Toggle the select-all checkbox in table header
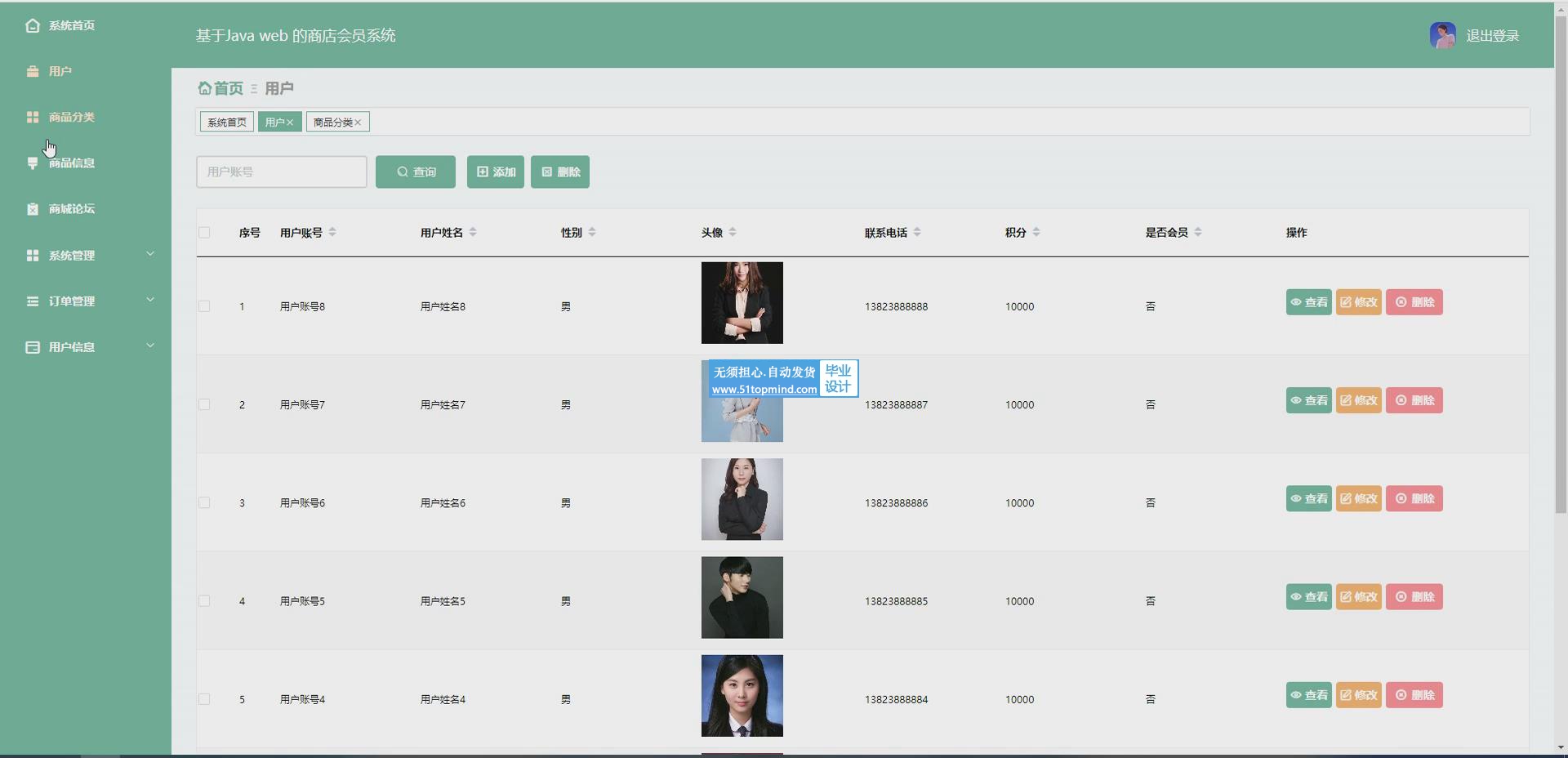Image resolution: width=1568 pixels, height=758 pixels. (204, 233)
